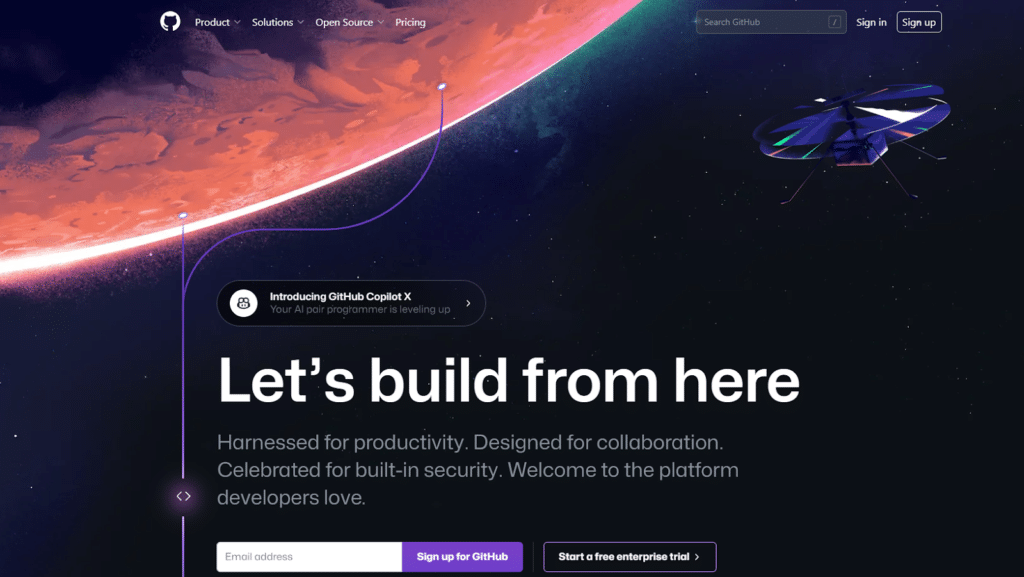This screenshot has width=1024, height=577.
Task: Expand the Open Source dropdown menu
Action: click(349, 22)
